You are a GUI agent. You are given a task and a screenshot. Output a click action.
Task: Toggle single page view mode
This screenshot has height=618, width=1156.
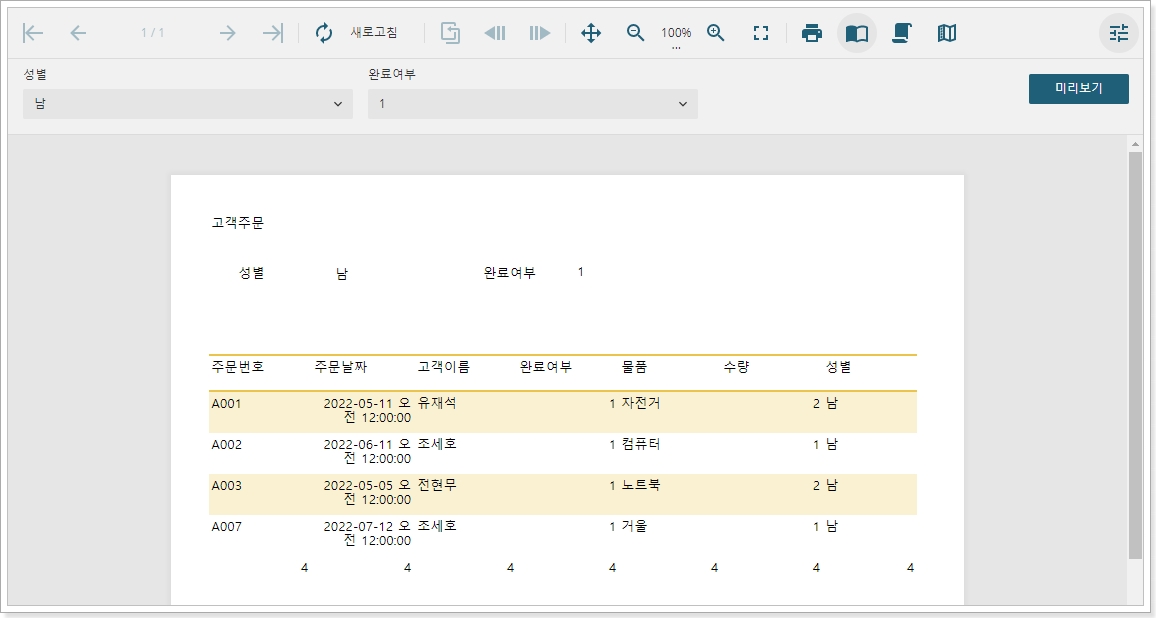857,33
